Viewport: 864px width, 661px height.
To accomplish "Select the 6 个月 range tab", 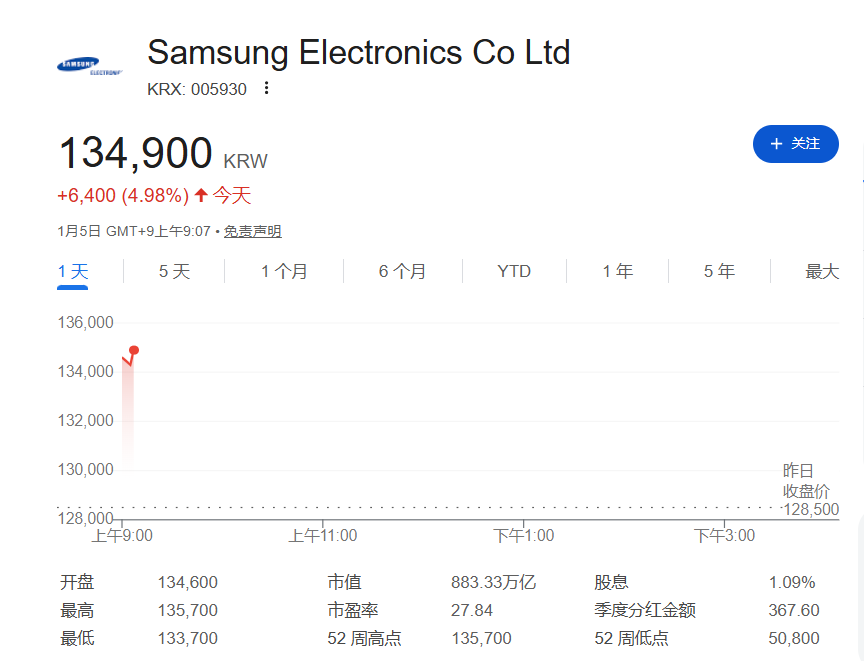I will point(402,271).
